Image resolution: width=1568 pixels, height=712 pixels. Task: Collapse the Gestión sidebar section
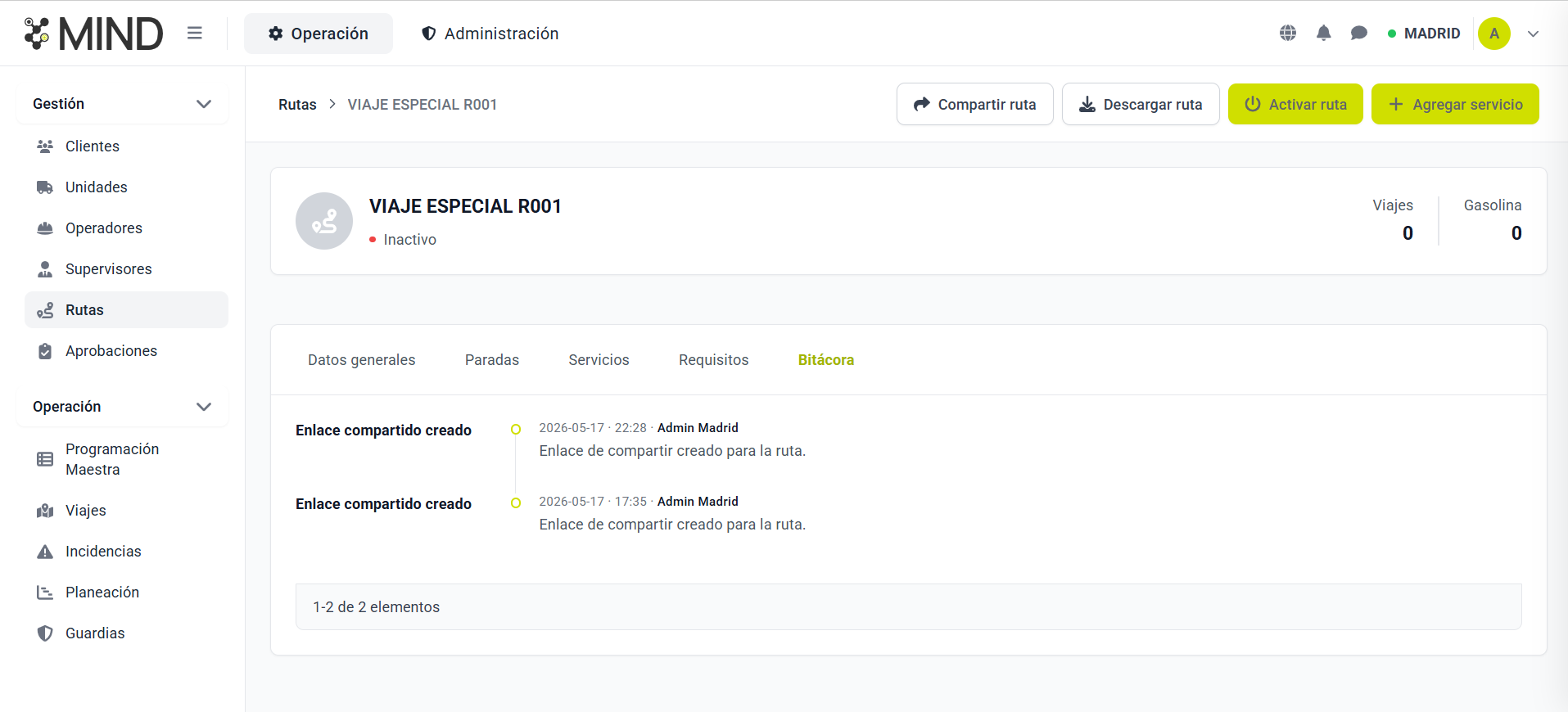click(x=122, y=104)
